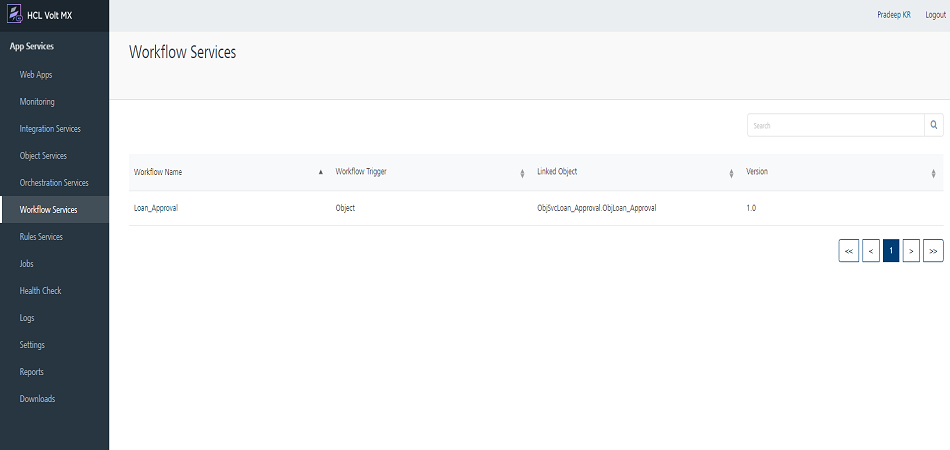Go to the last page button
The height and width of the screenshot is (450, 950).
[933, 251]
